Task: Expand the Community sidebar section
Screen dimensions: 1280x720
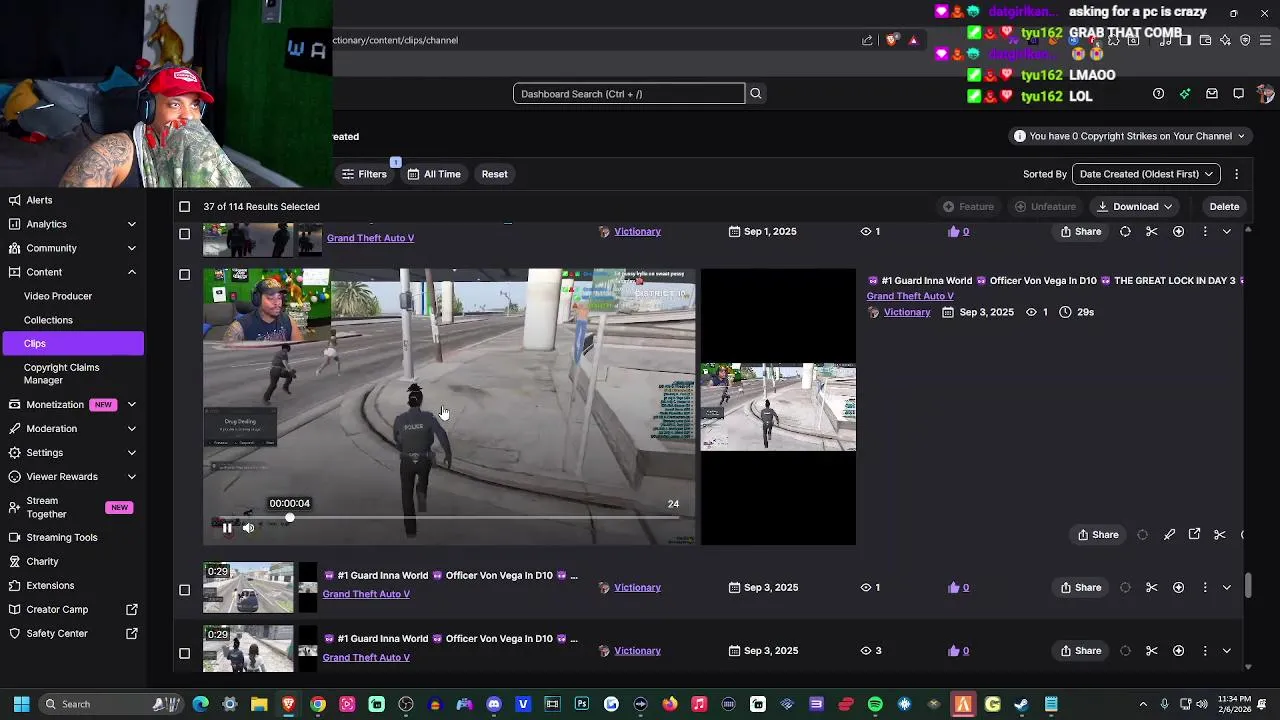Action: [x=132, y=248]
